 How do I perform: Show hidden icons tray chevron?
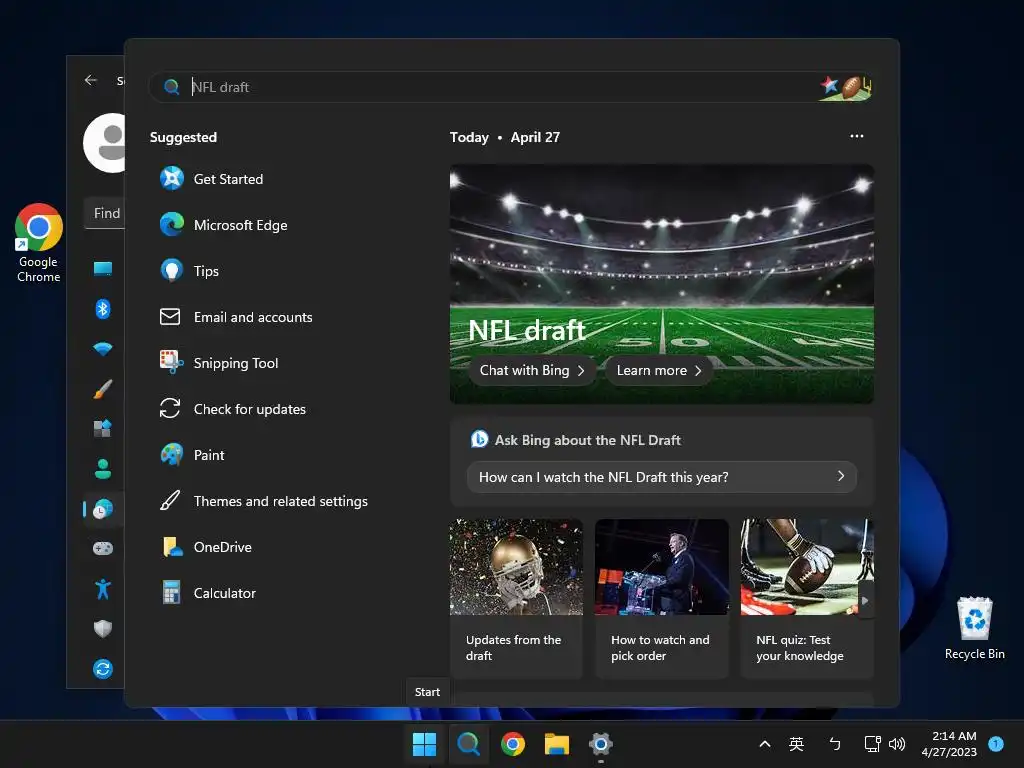tap(765, 743)
